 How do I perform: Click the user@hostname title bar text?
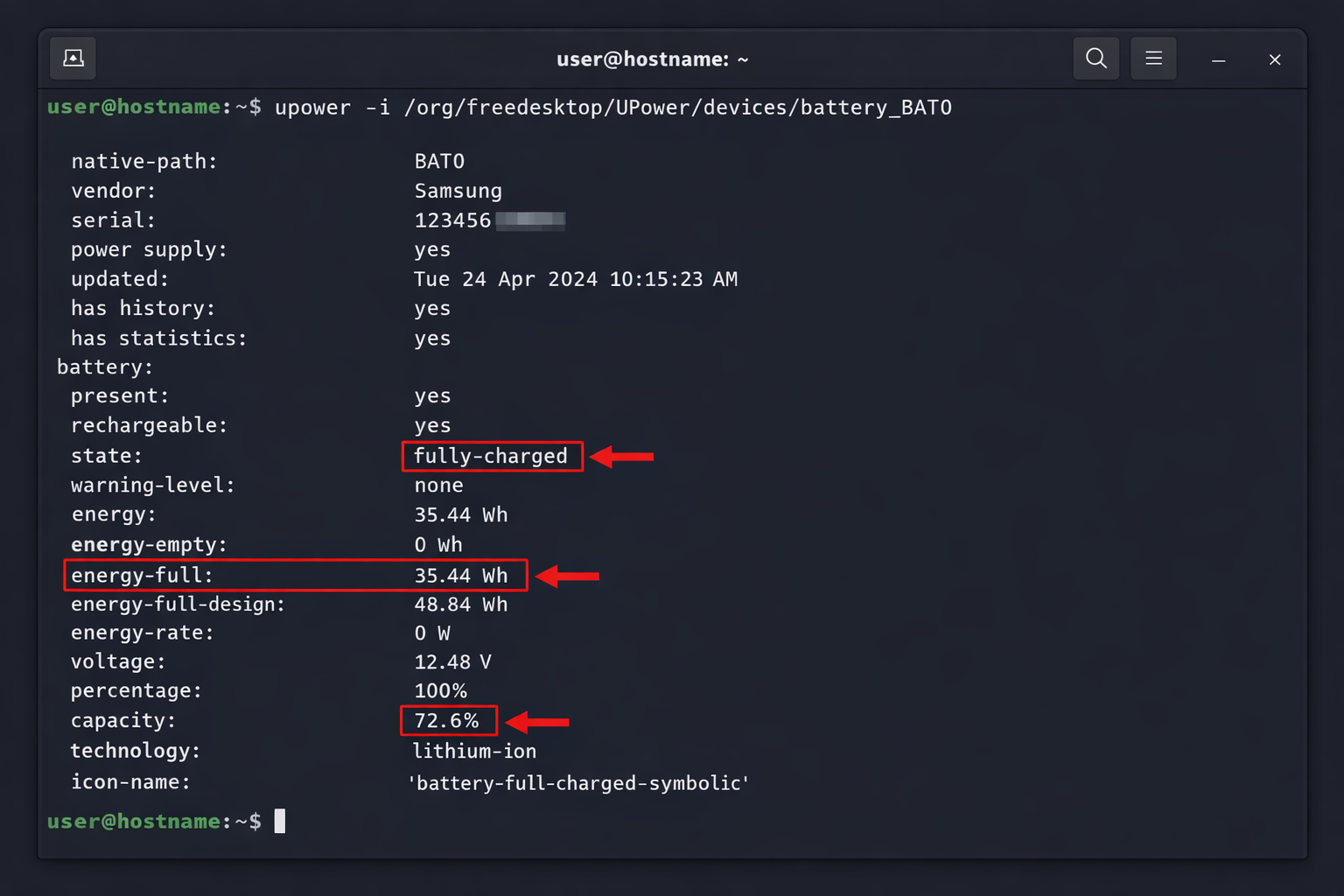point(653,59)
